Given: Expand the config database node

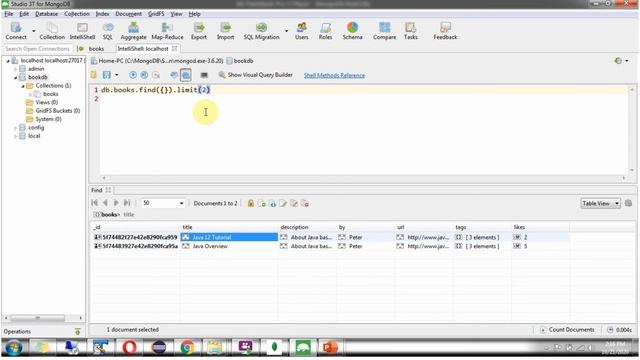Looking at the screenshot, I should pyautogui.click(x=16, y=128).
